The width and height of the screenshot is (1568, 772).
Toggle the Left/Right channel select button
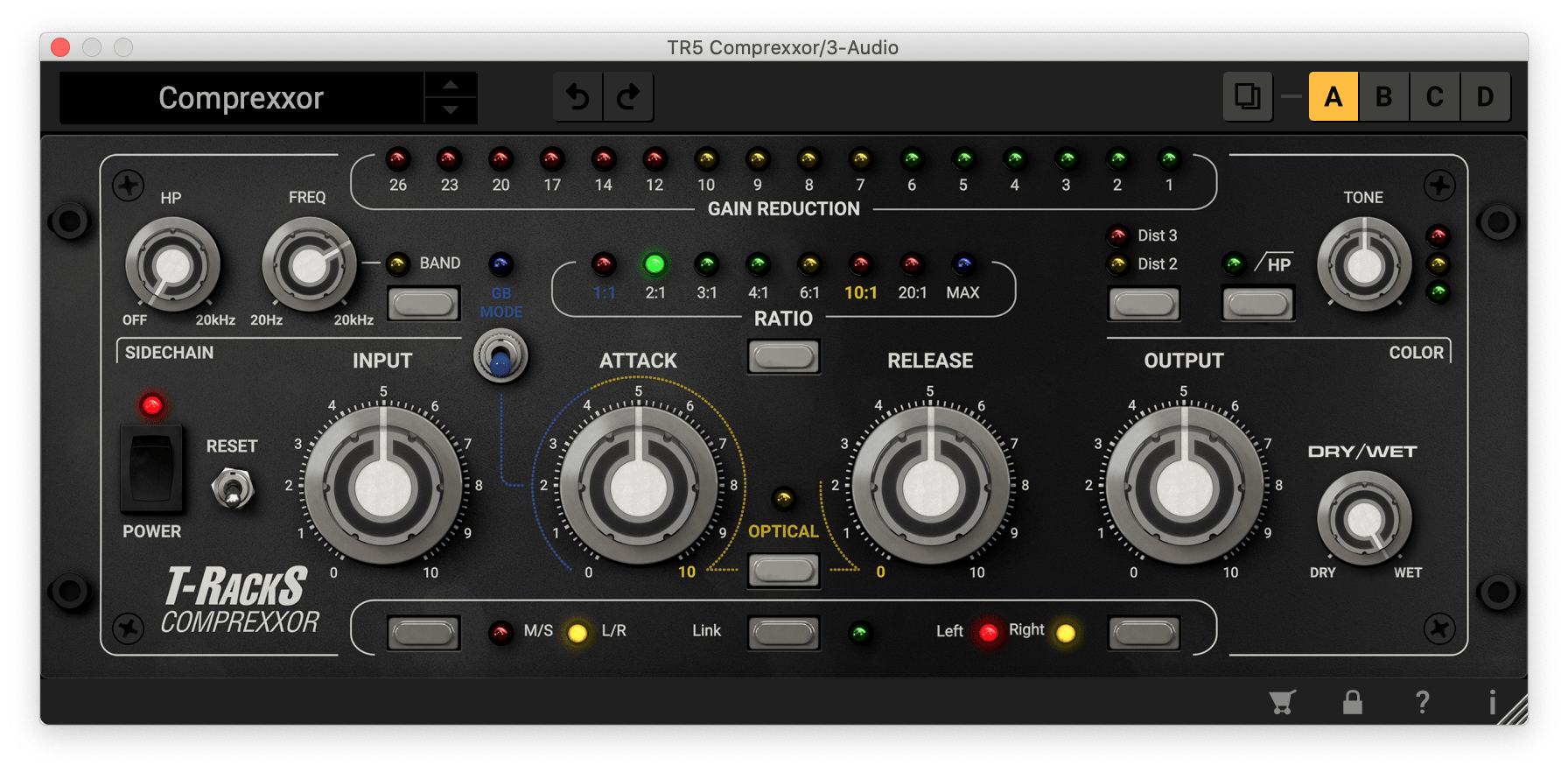pos(1144,633)
